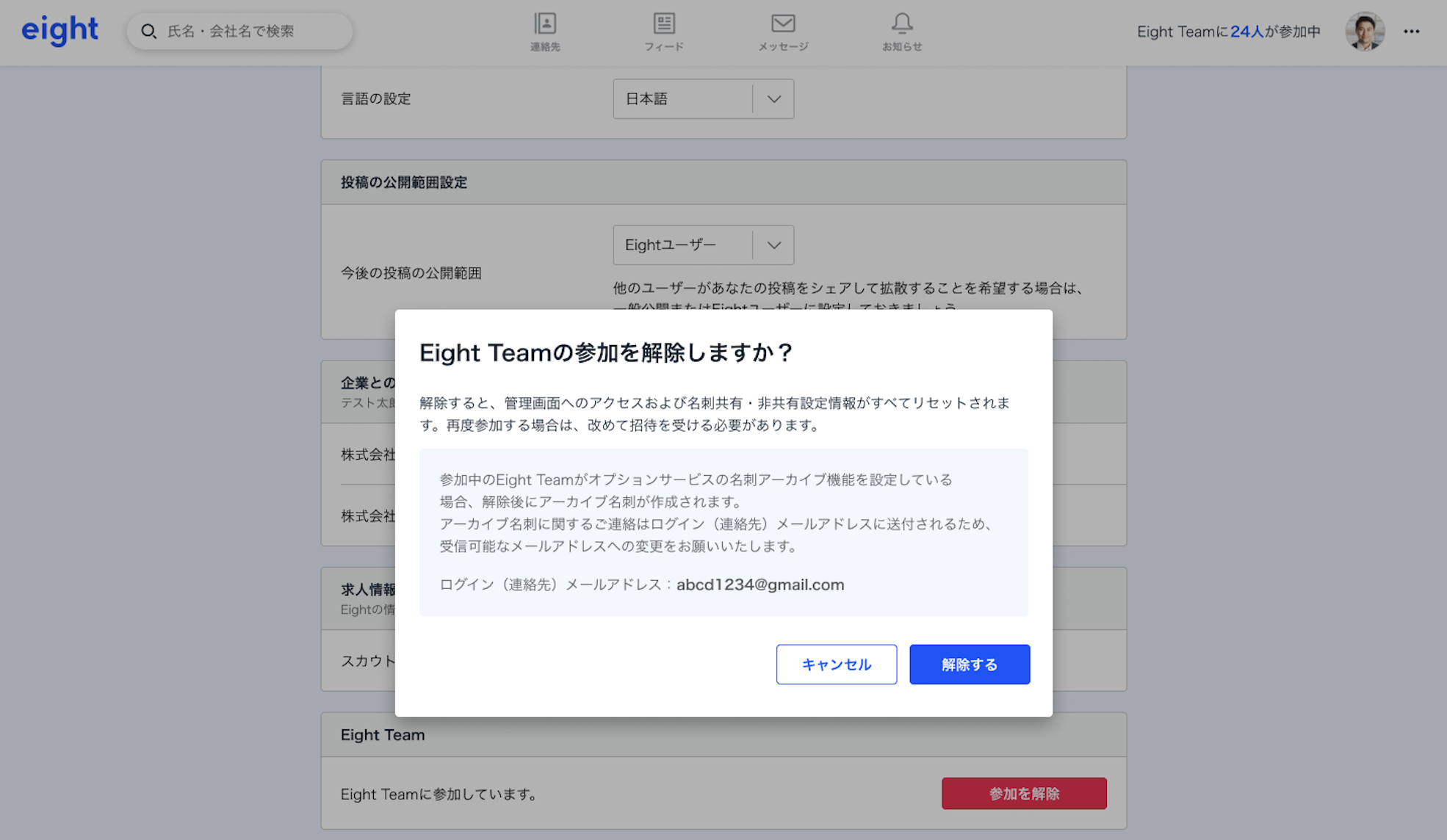Click キャンセル in the dialog
The width and height of the screenshot is (1447, 840).
click(x=836, y=665)
